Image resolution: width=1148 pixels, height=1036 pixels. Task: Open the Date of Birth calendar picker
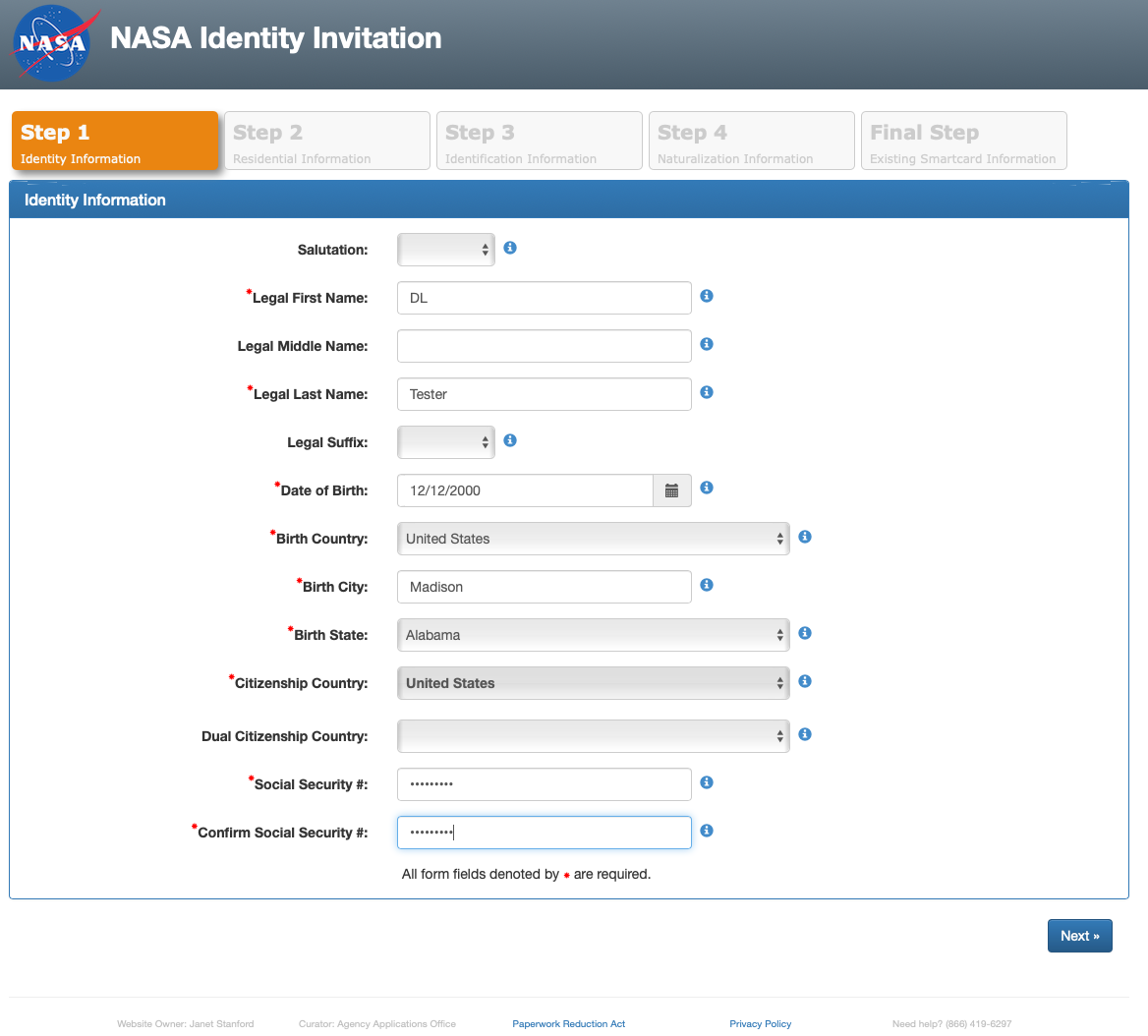(x=672, y=490)
